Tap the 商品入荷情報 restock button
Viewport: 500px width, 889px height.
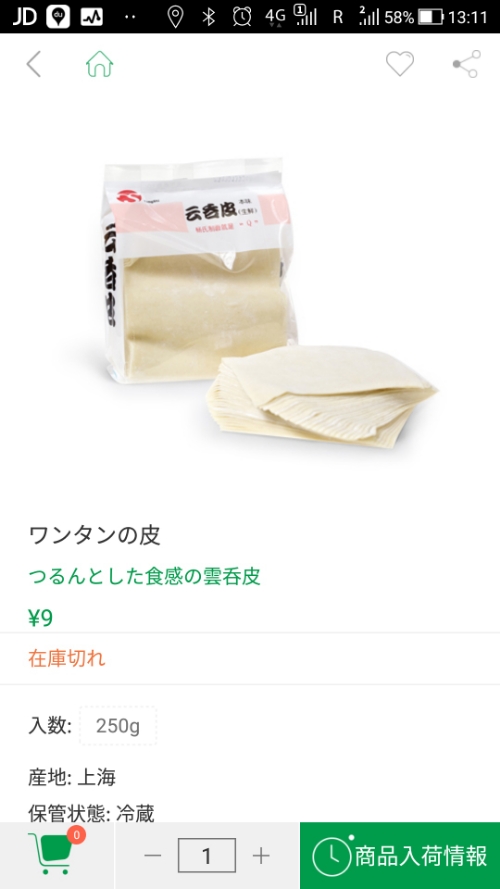[x=400, y=856]
